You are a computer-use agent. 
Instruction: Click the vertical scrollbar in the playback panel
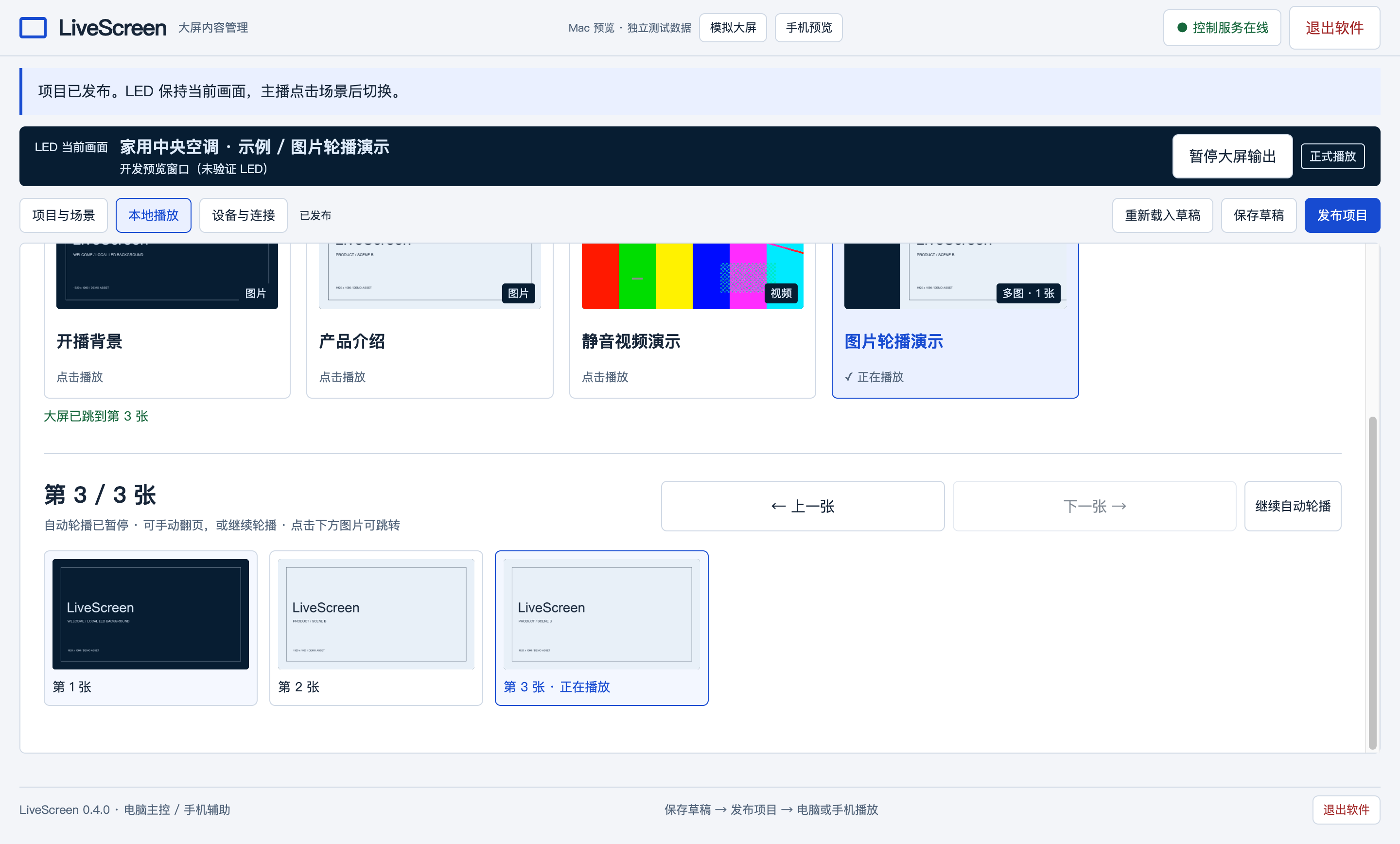point(1372,582)
